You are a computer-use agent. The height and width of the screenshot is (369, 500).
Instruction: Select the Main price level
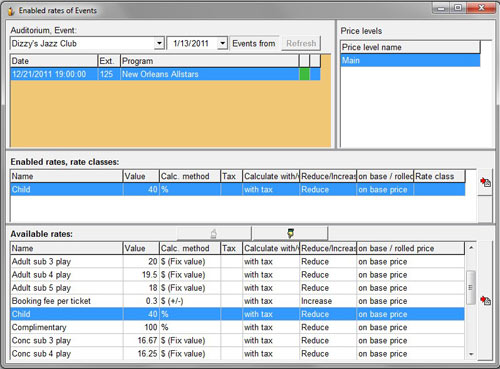coord(410,60)
